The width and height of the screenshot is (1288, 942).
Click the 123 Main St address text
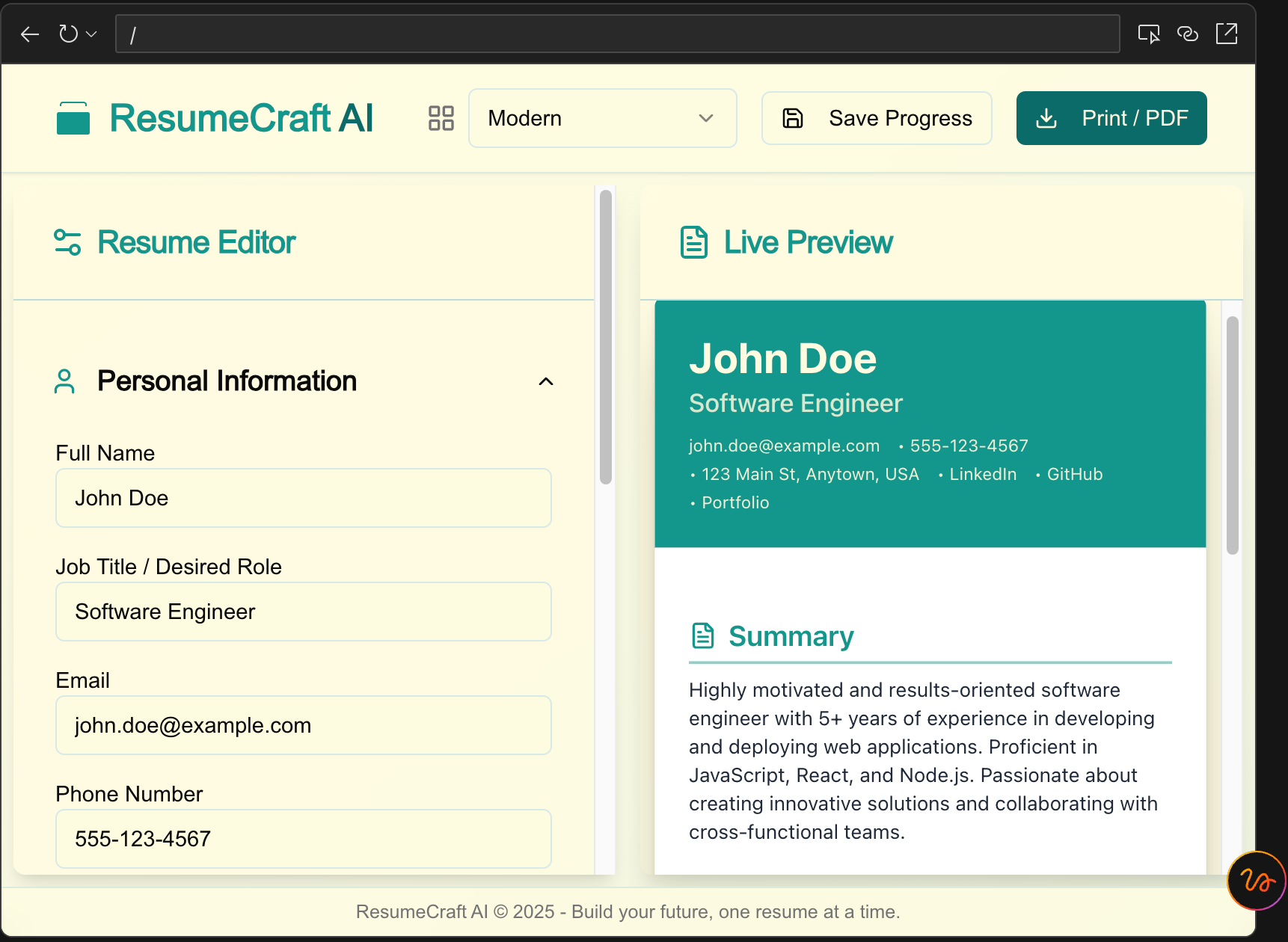pos(810,474)
